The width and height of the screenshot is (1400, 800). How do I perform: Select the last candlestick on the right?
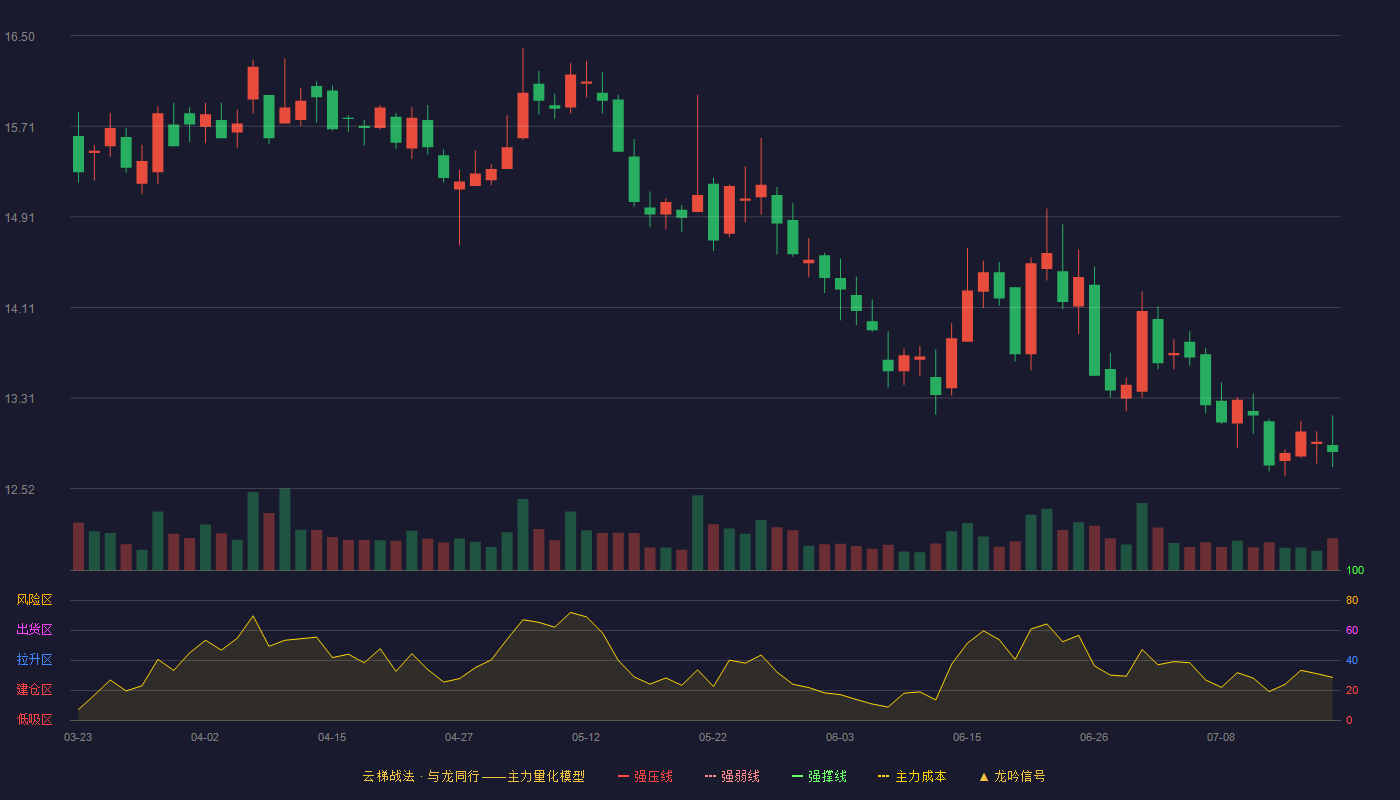coord(1332,441)
